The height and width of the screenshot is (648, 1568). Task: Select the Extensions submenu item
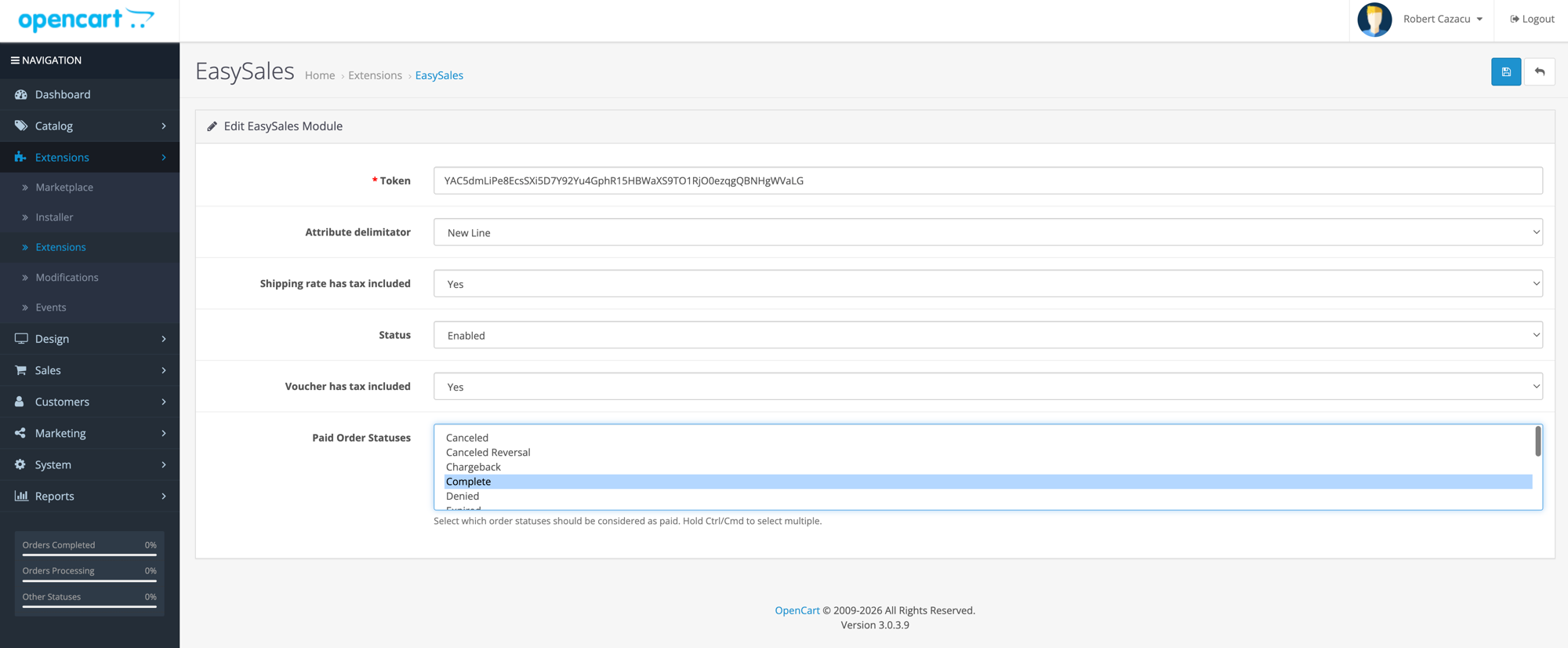click(89, 247)
